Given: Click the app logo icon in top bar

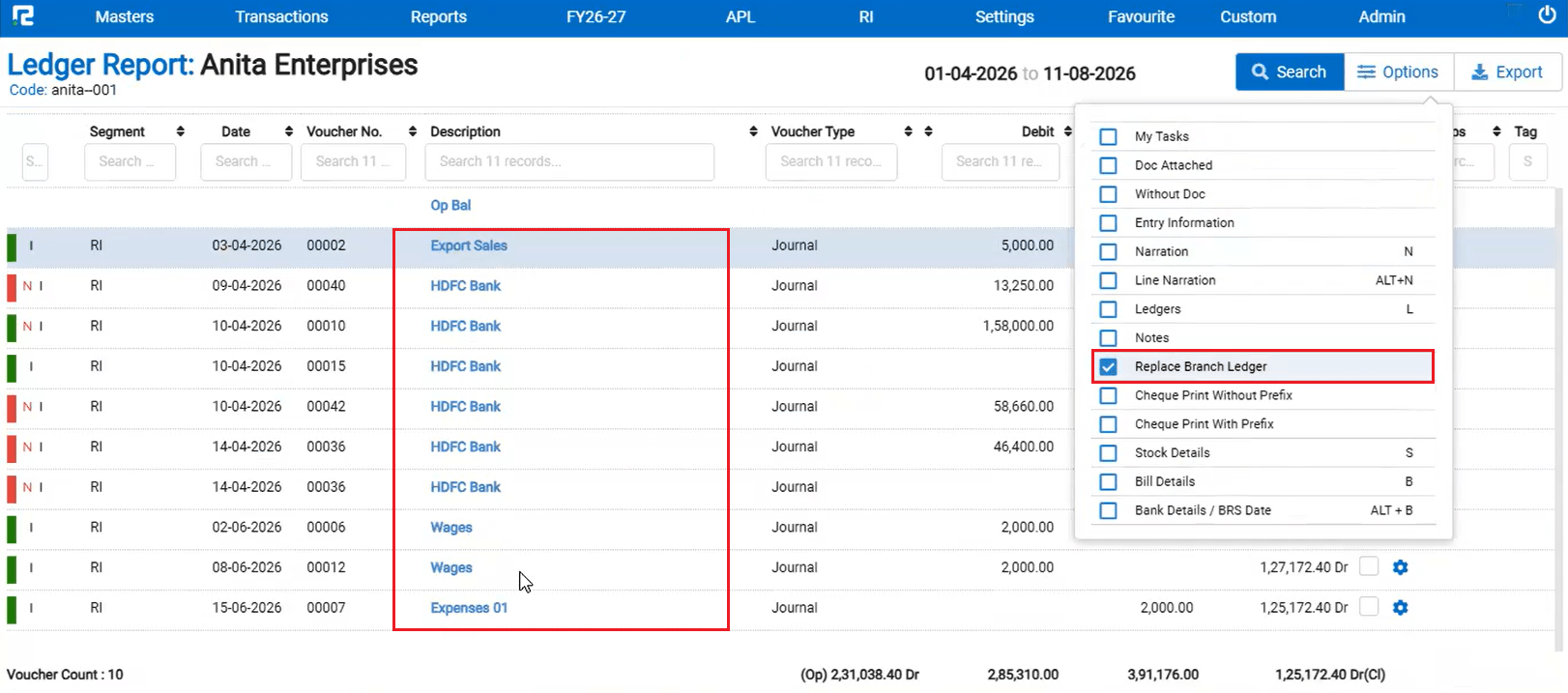Looking at the screenshot, I should click(x=22, y=16).
